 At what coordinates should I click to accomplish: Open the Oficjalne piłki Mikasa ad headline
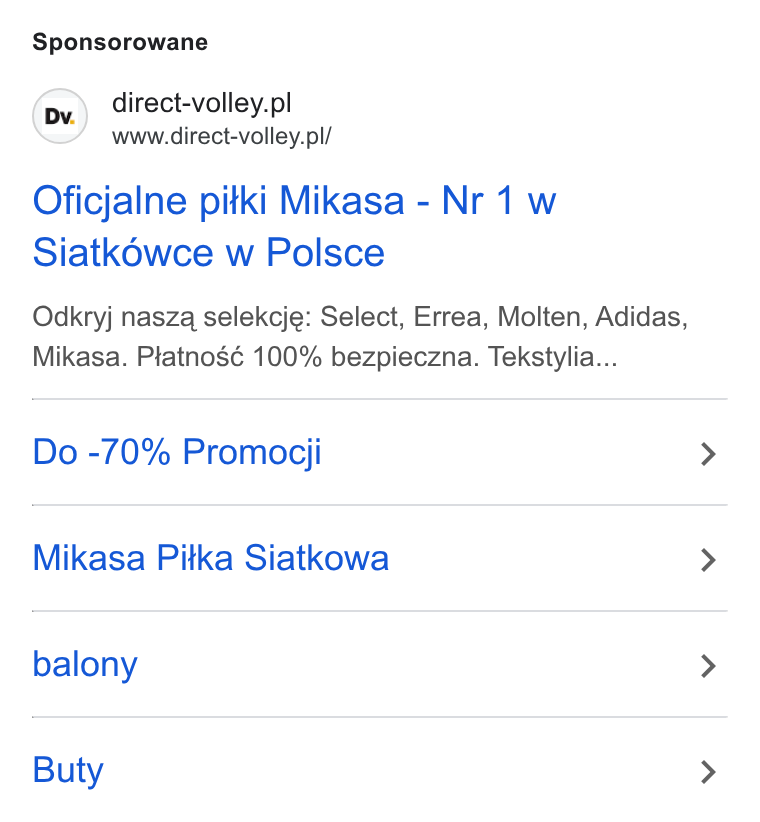(294, 226)
